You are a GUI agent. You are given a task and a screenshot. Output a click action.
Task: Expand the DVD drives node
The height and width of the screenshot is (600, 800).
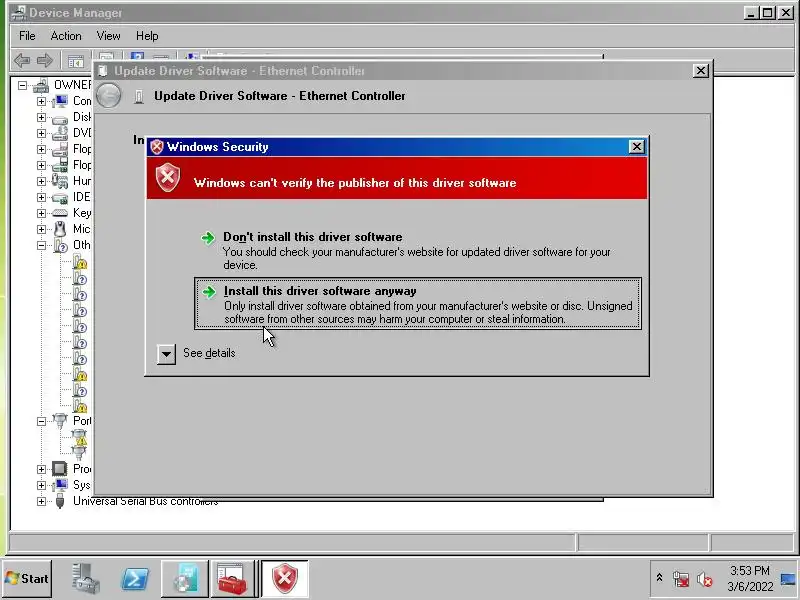(x=41, y=133)
